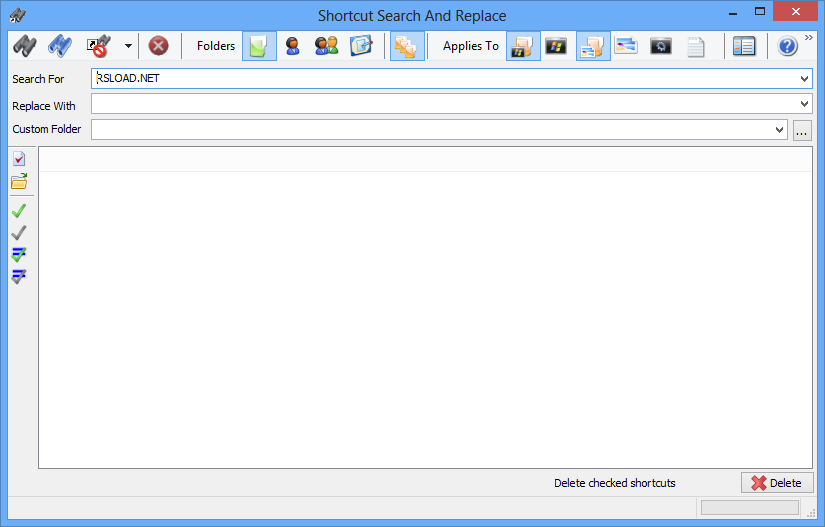Click inside the Replace With text field
Viewport: 825px width, 527px height.
(x=440, y=104)
